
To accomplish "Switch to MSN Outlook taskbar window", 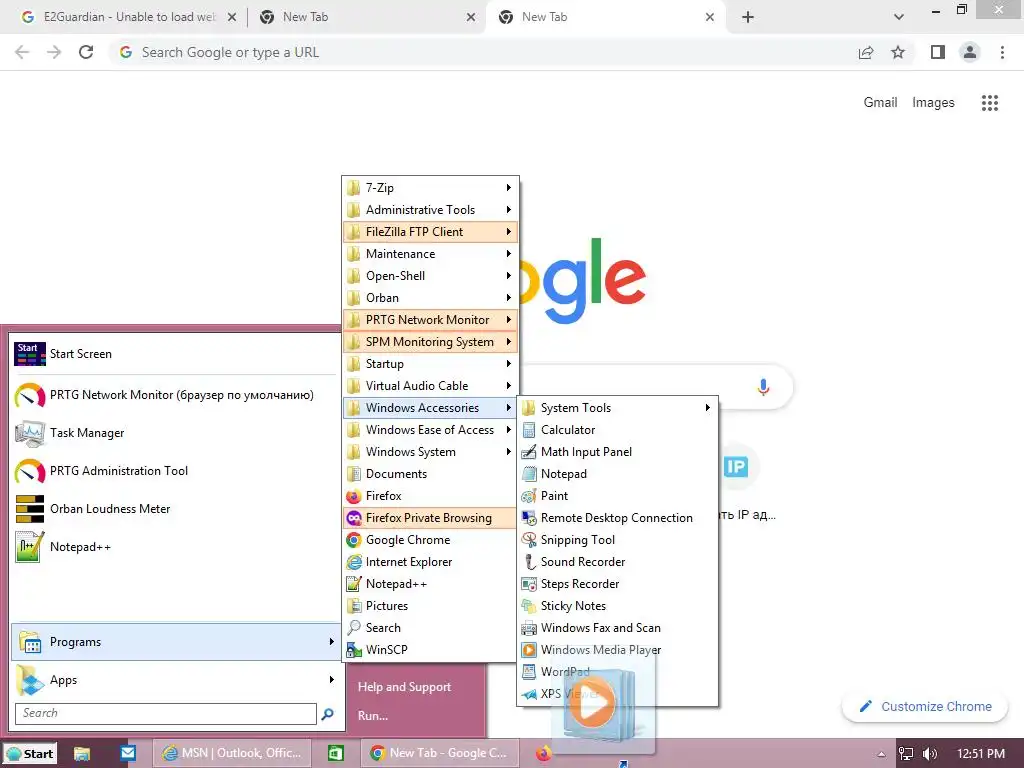I will [x=232, y=753].
